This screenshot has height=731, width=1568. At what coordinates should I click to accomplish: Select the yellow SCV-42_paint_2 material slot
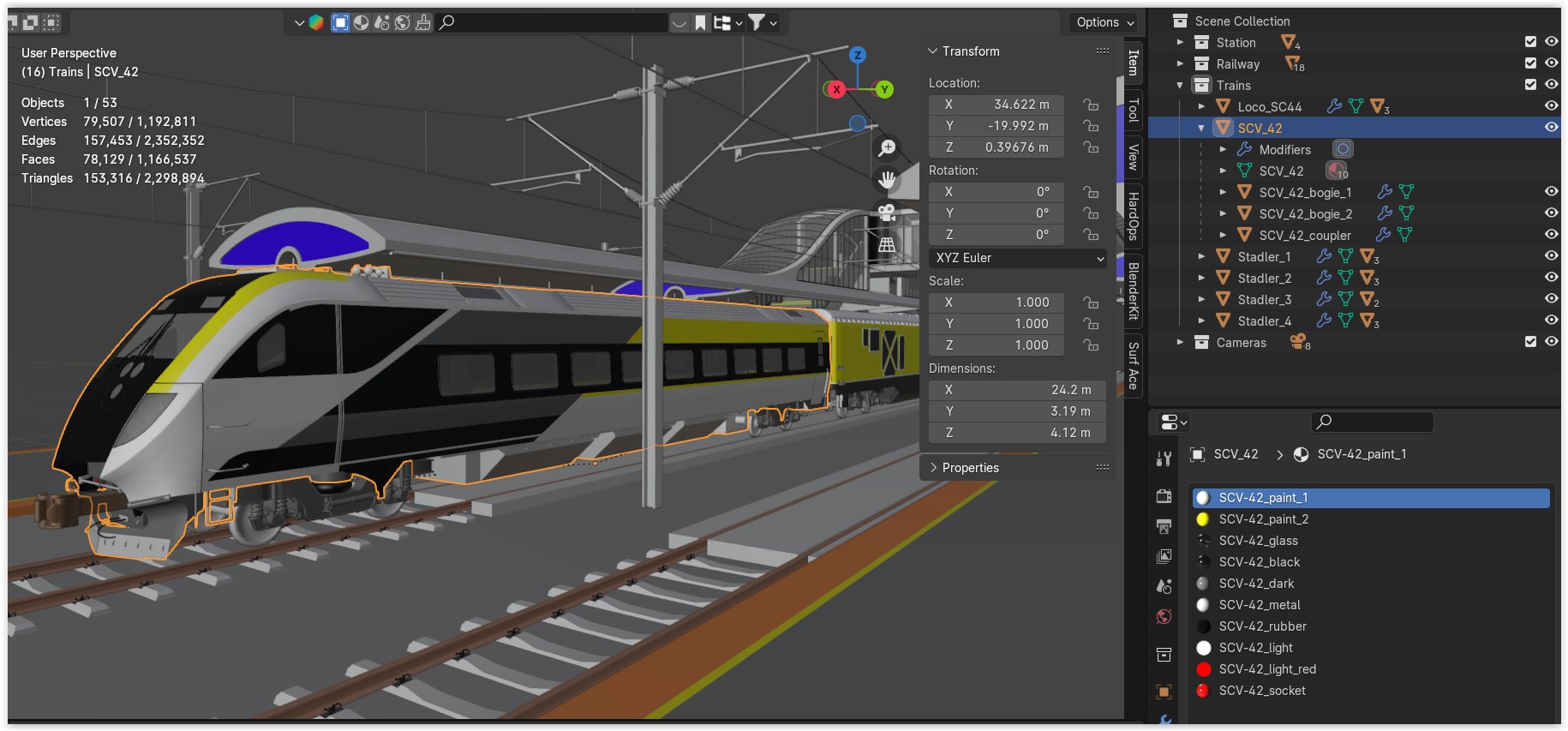tap(1371, 519)
